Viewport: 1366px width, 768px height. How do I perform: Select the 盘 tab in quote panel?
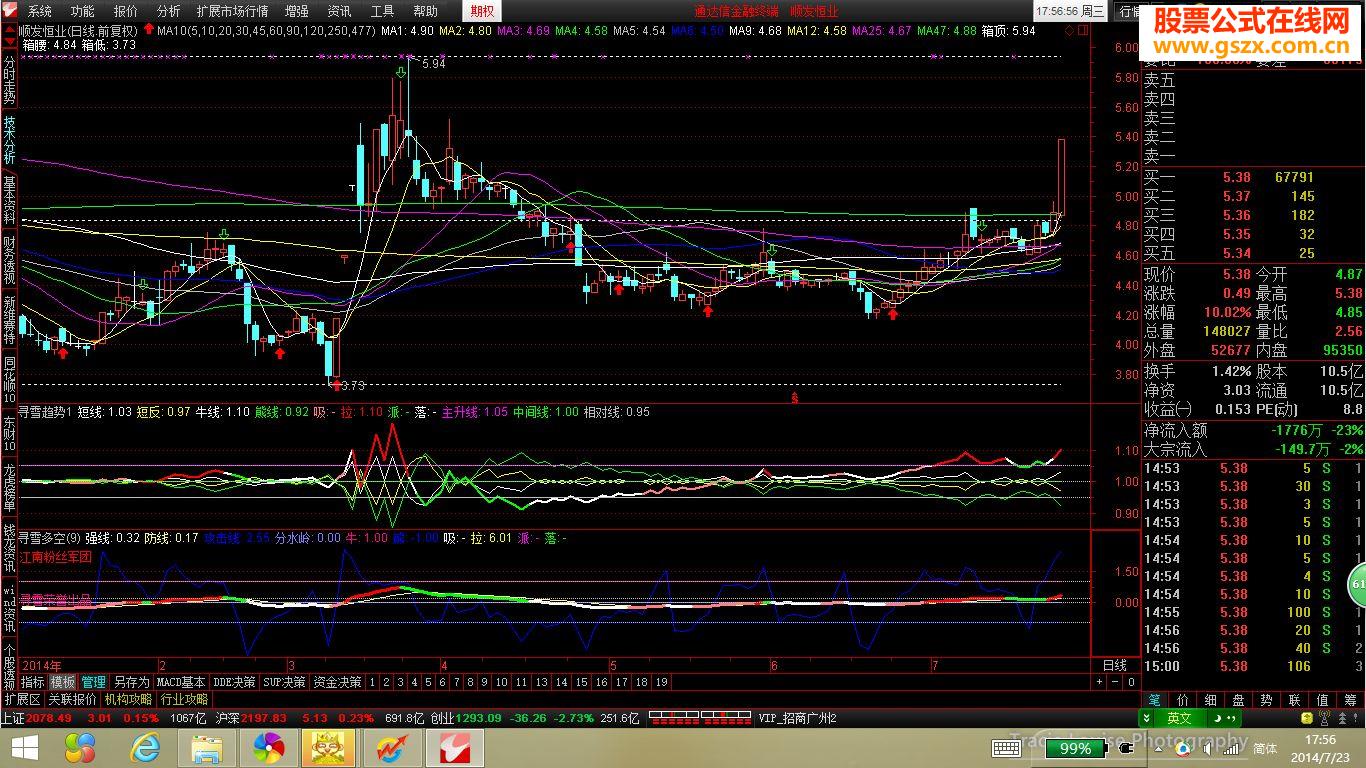tap(1239, 700)
